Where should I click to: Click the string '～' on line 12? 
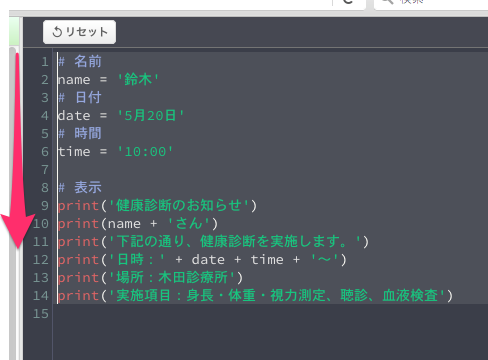(x=324, y=260)
